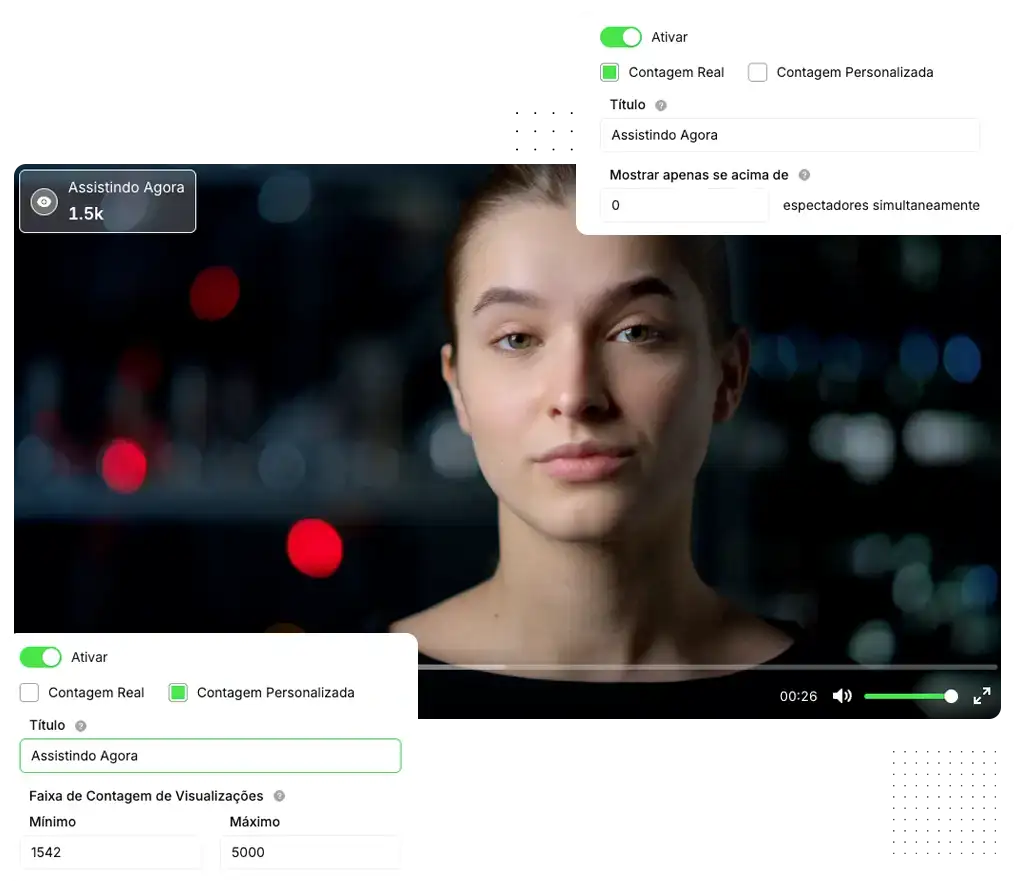This screenshot has width=1021, height=883.
Task: Focus the spectators threshold field showing 0
Action: click(x=684, y=205)
